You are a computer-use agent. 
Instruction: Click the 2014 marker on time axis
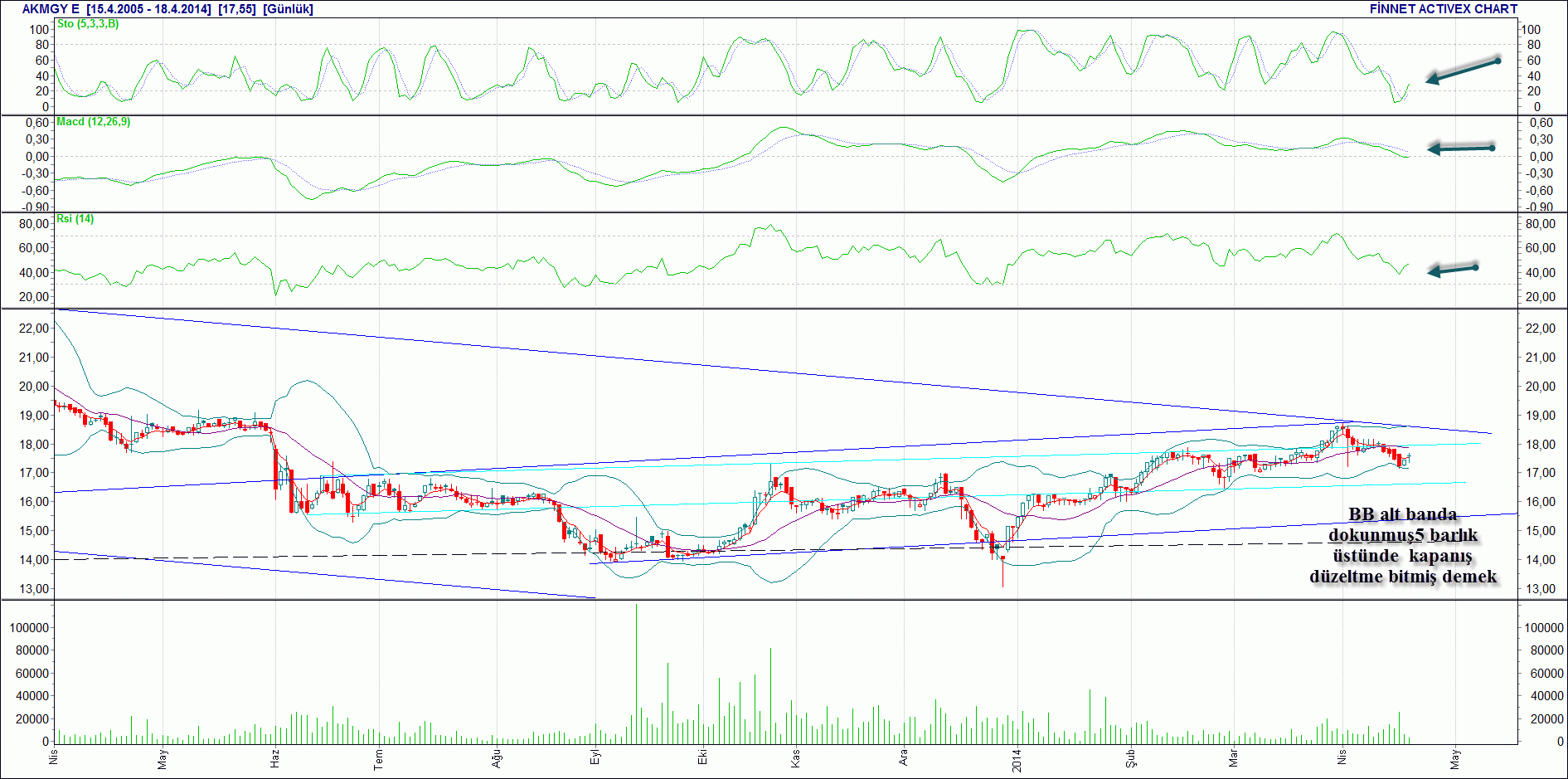coord(1017,760)
